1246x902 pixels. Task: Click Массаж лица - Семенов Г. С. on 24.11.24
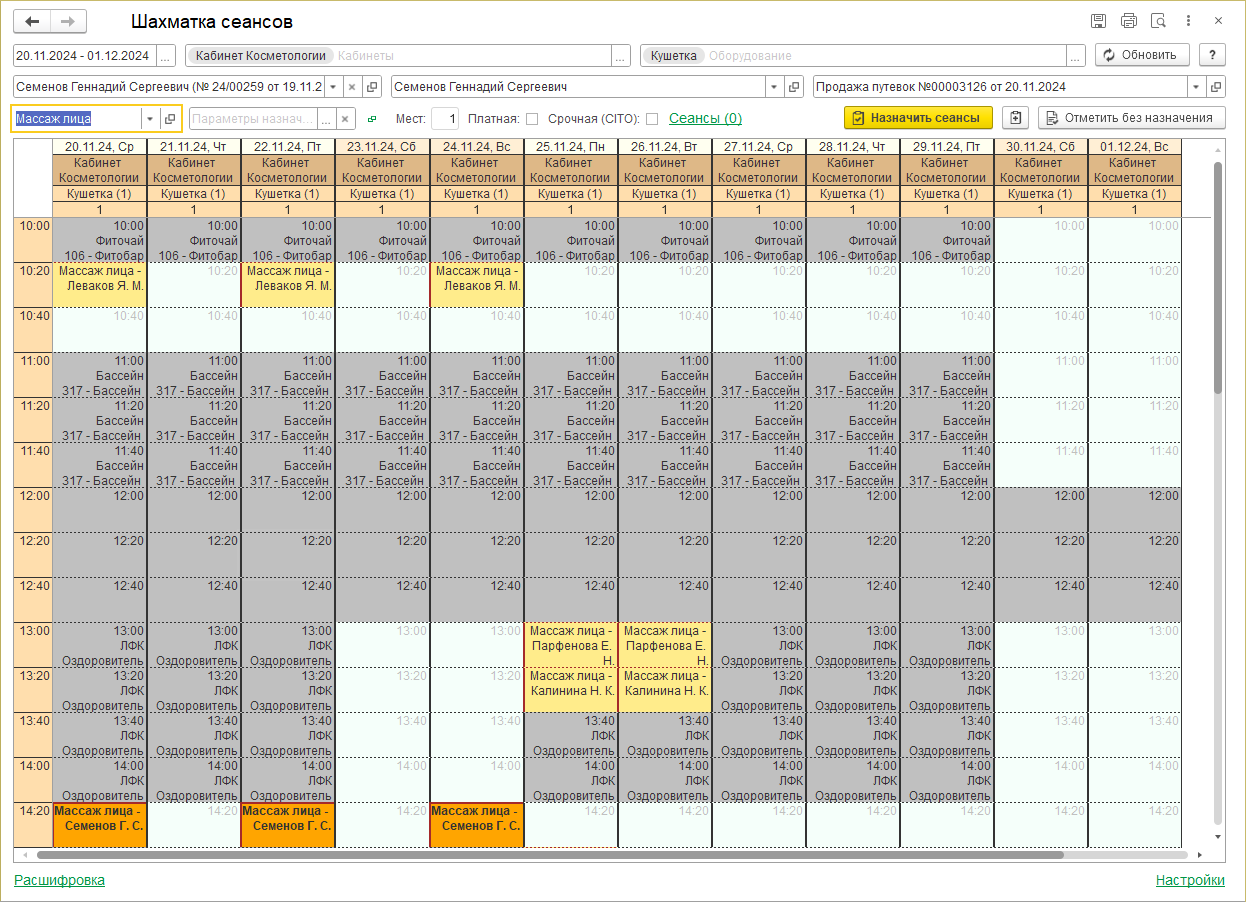(x=476, y=825)
